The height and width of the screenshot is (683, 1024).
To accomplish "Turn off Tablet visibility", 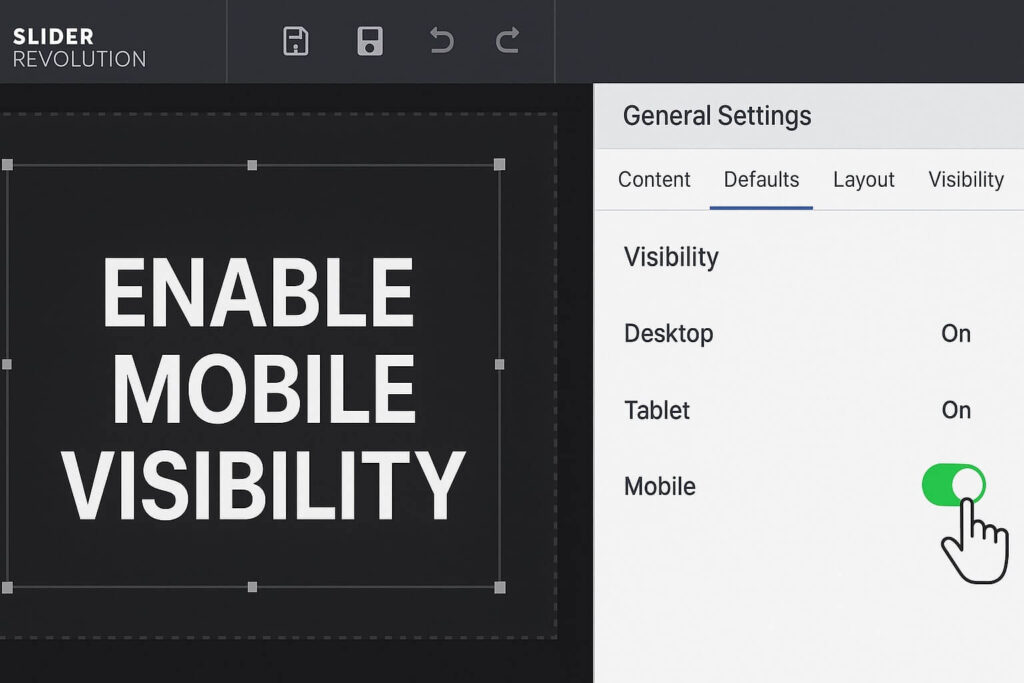I will pos(956,410).
